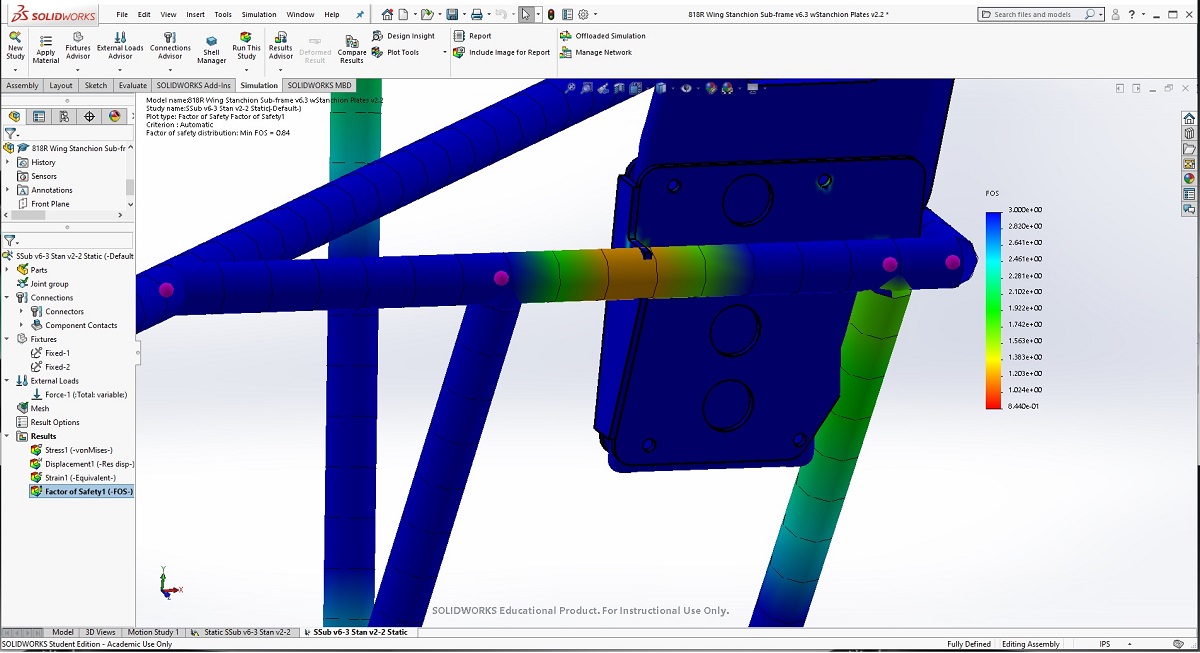
Task: Open Connections Advisor tool
Action: (170, 45)
